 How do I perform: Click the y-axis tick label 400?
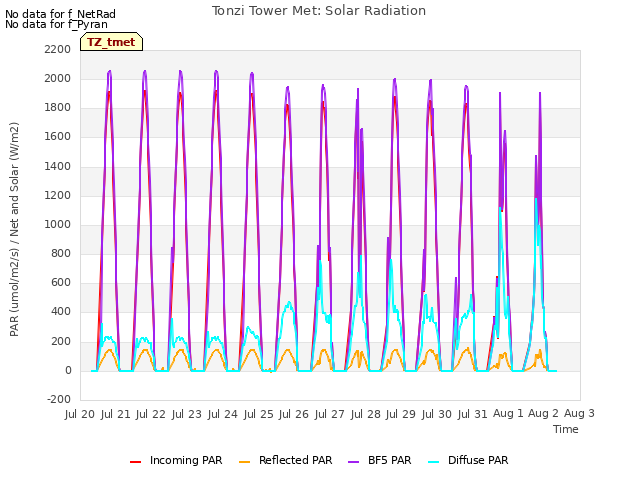[x=61, y=312]
